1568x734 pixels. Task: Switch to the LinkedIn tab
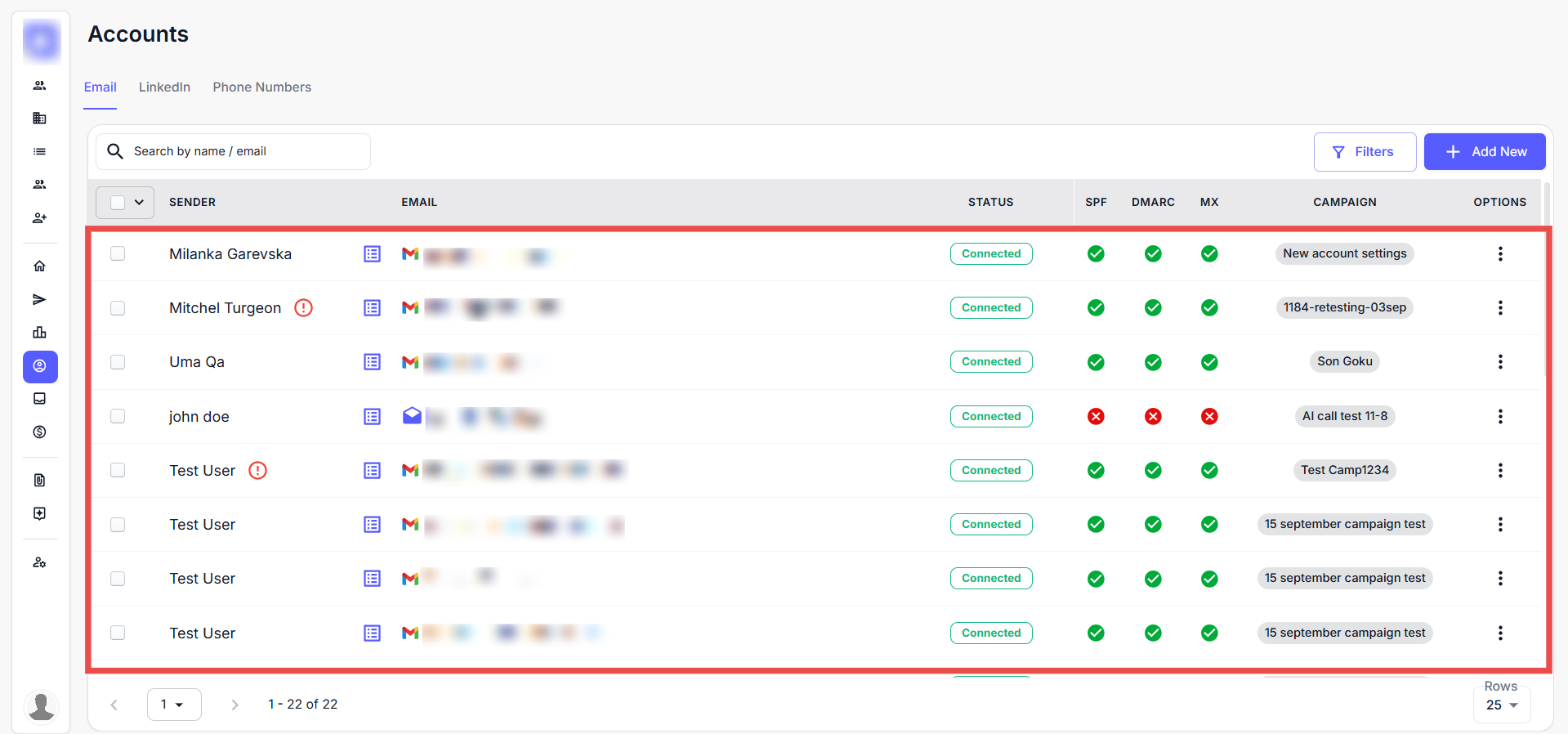coord(164,87)
